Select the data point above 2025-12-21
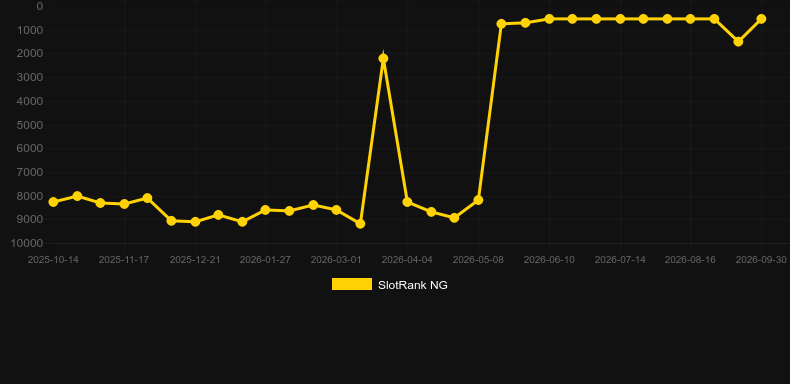Screen dimensions: 790x384 tap(195, 222)
